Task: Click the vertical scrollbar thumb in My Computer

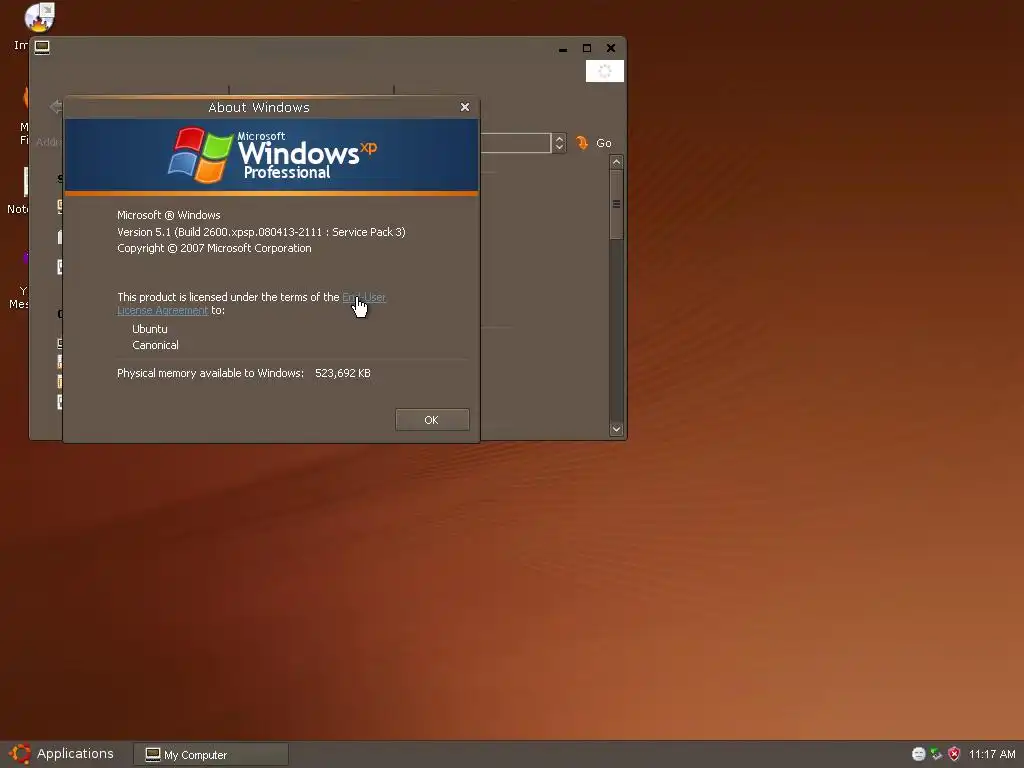Action: click(616, 204)
